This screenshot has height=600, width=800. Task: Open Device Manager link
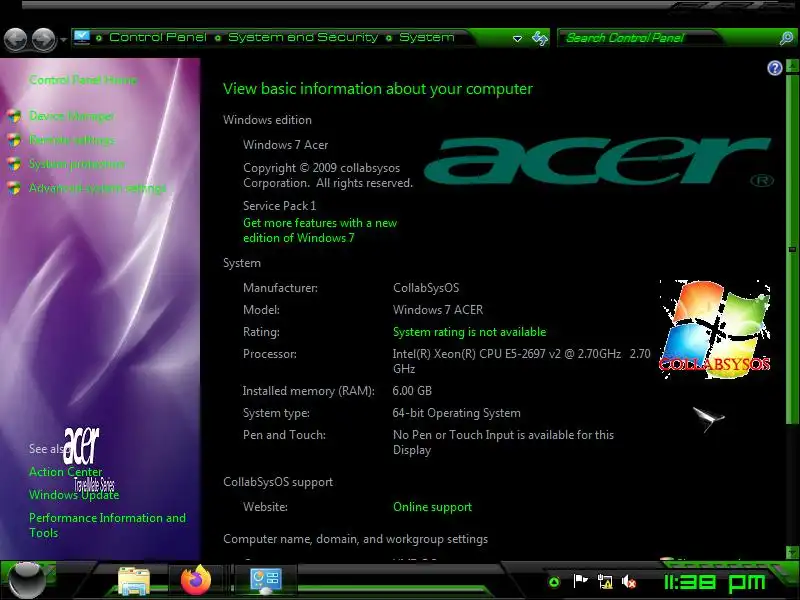[72, 116]
